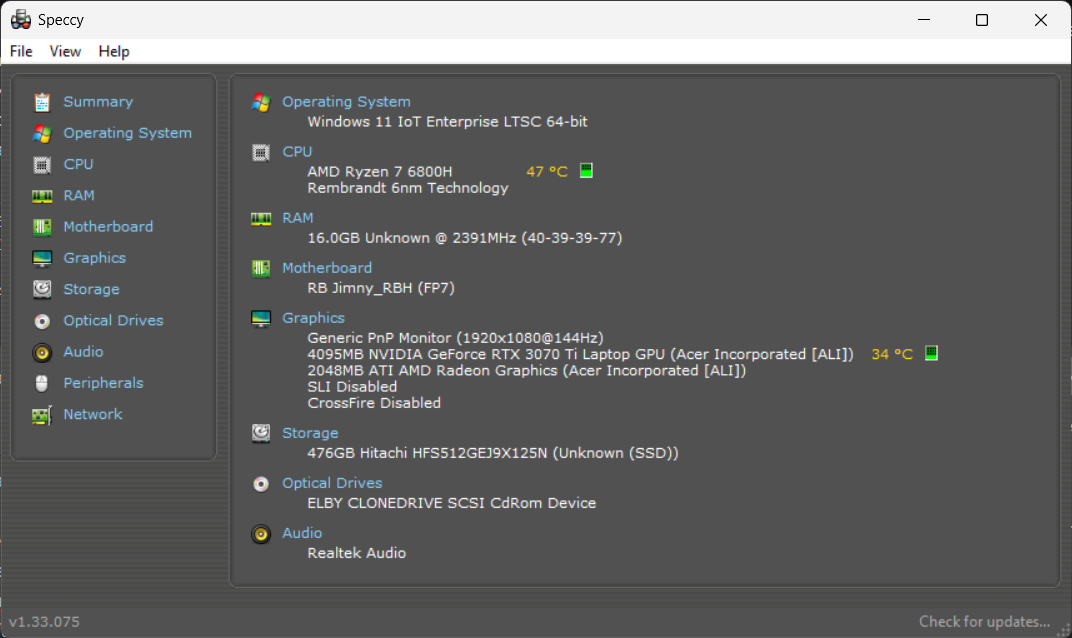Click the ELBY CLONEDRIVE SCSI CdRom Device text

(451, 503)
